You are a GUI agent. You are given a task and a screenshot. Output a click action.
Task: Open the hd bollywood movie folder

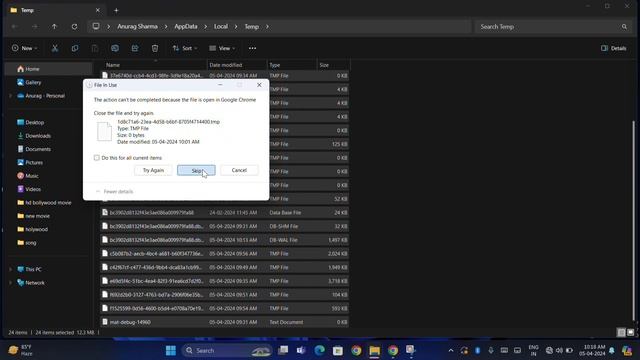(x=44, y=202)
